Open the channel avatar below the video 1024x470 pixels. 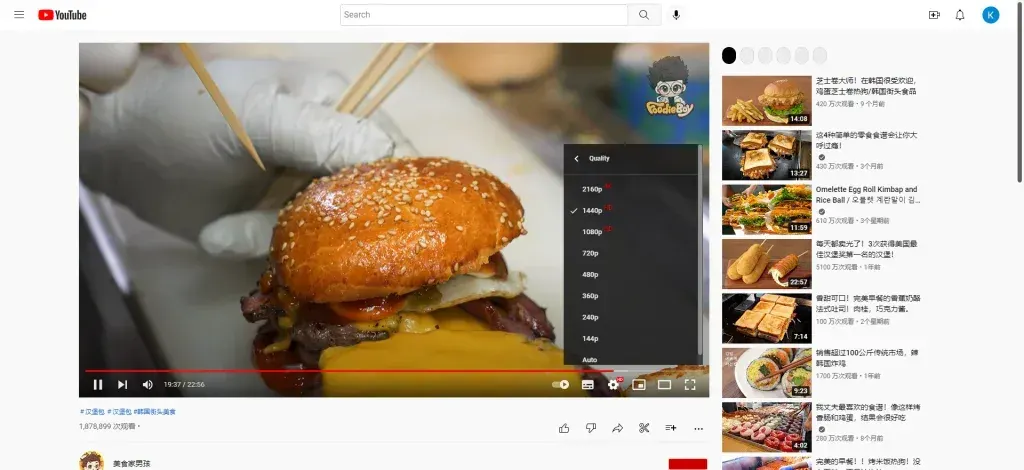(91, 461)
